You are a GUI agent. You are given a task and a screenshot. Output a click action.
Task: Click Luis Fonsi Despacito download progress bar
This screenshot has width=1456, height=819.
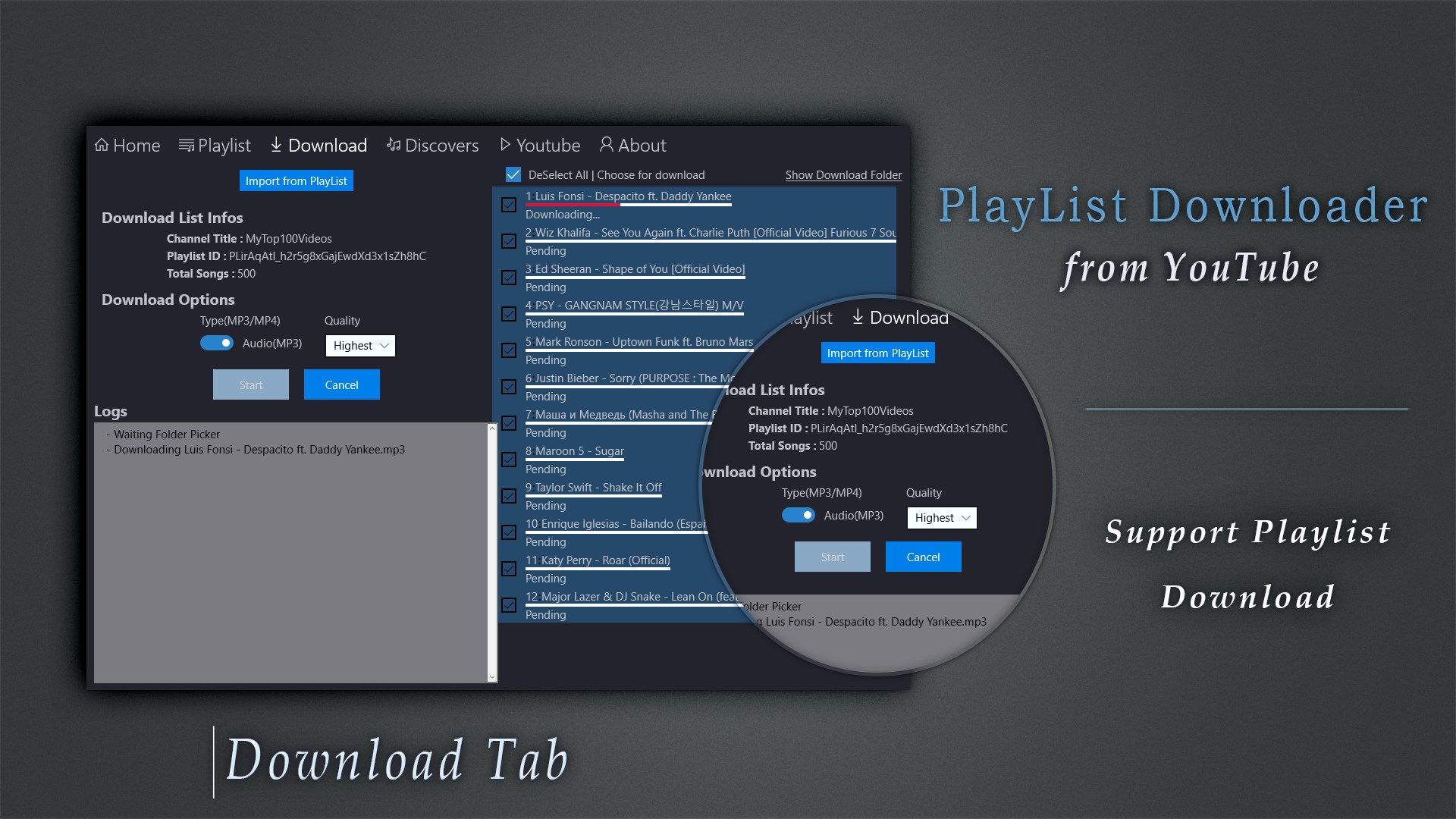coord(628,205)
